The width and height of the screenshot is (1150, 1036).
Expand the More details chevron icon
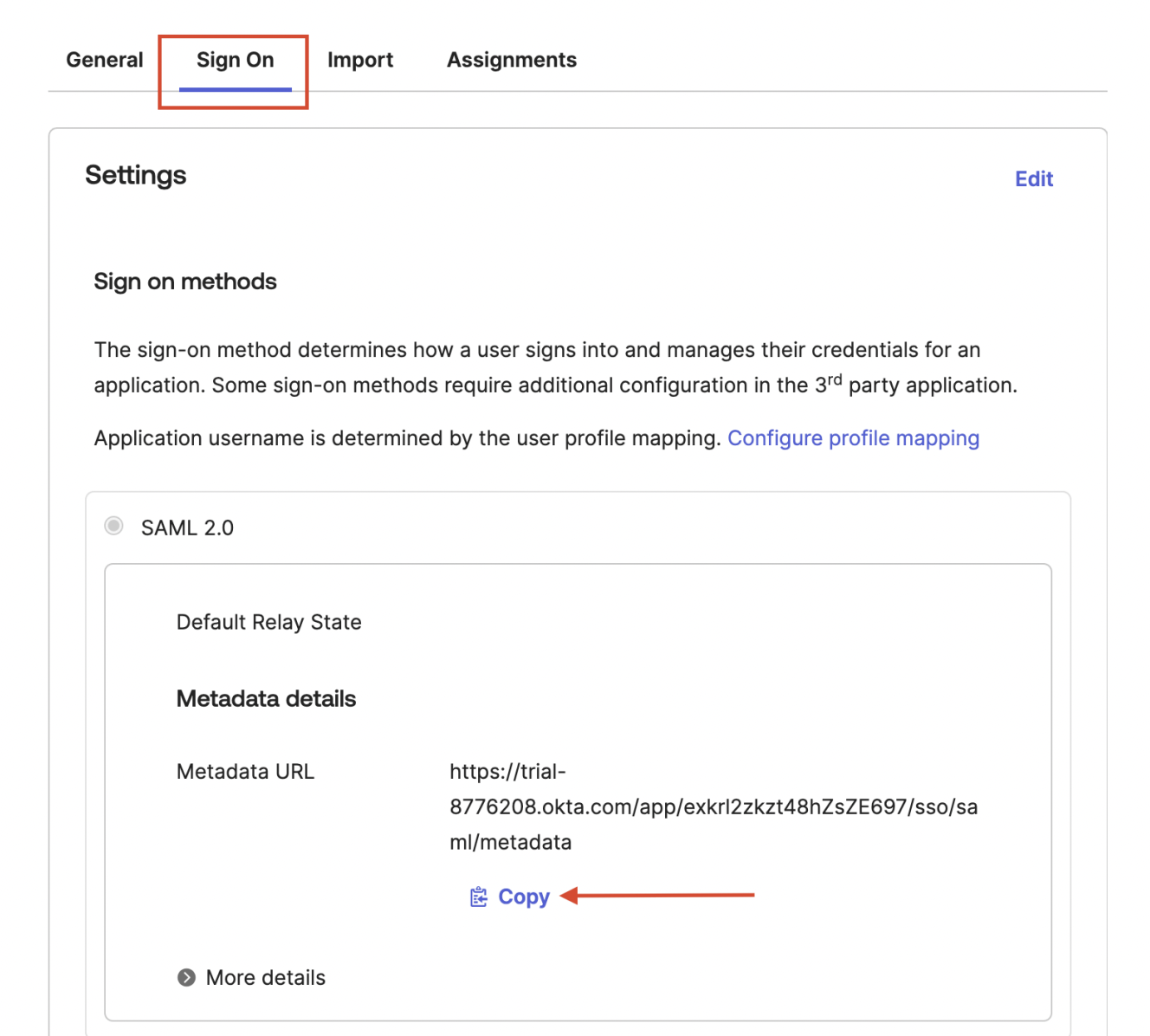click(x=186, y=978)
